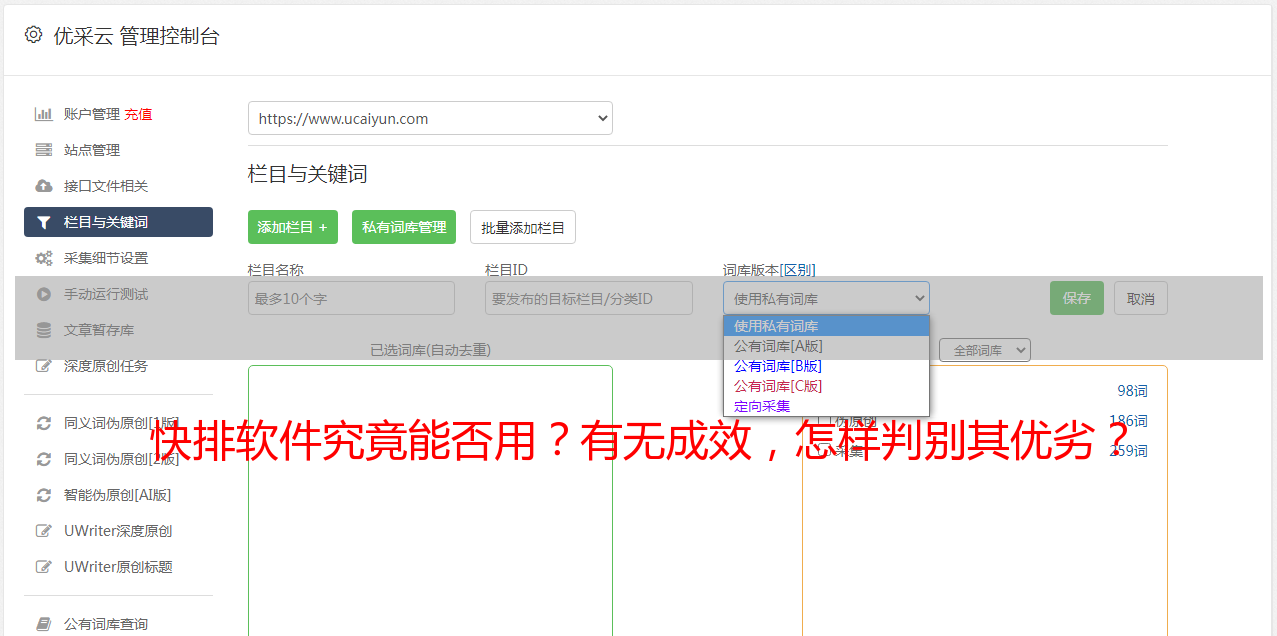Viewport: 1277px width, 636px height.
Task: Open UWriter原创标题 page
Action: (x=118, y=567)
